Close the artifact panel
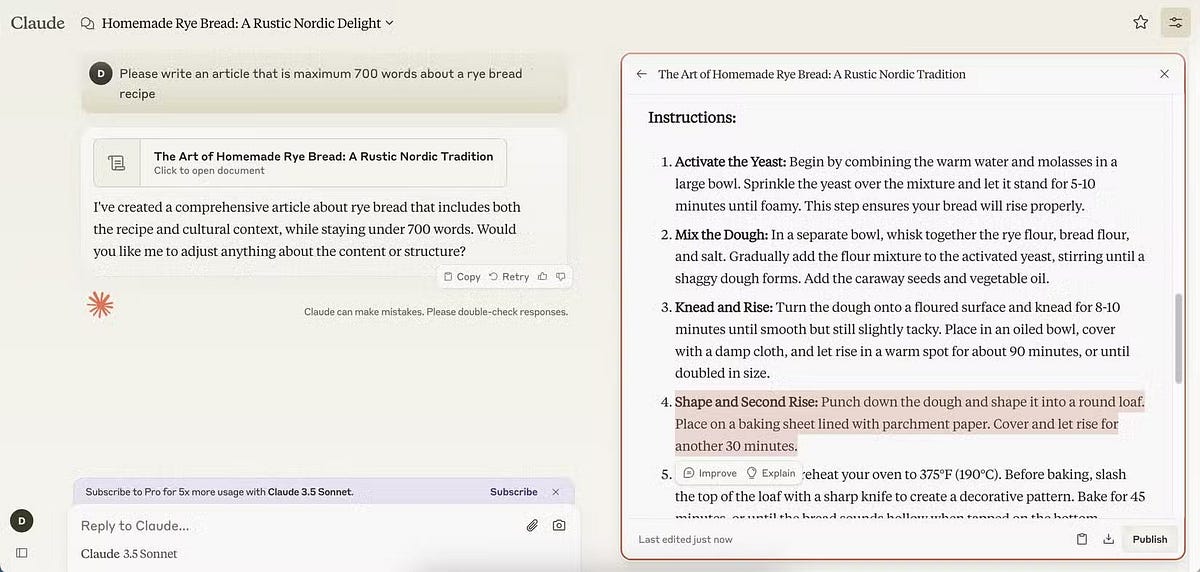Screen dimensions: 1200x572 [x=1164, y=74]
